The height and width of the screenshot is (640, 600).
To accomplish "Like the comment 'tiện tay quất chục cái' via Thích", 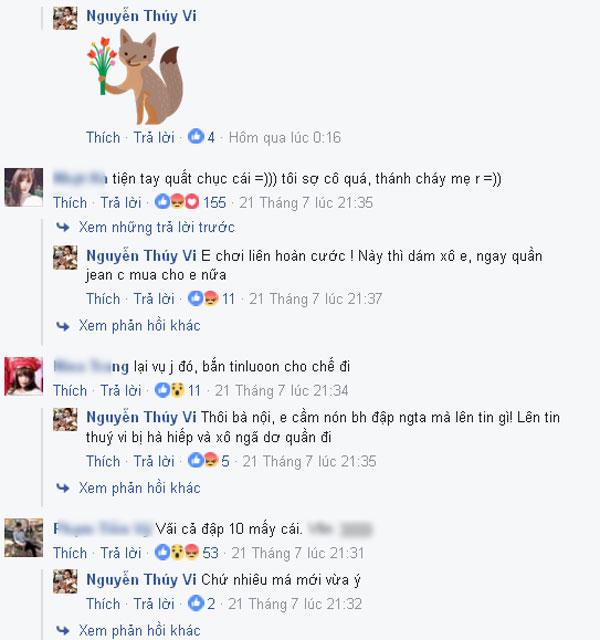I will click(70, 202).
